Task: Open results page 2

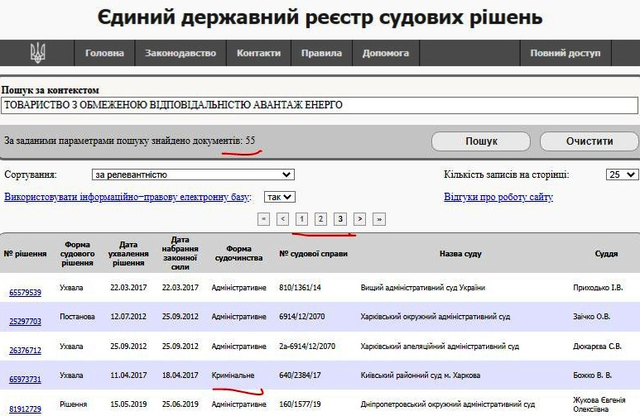Action: pyautogui.click(x=320, y=218)
